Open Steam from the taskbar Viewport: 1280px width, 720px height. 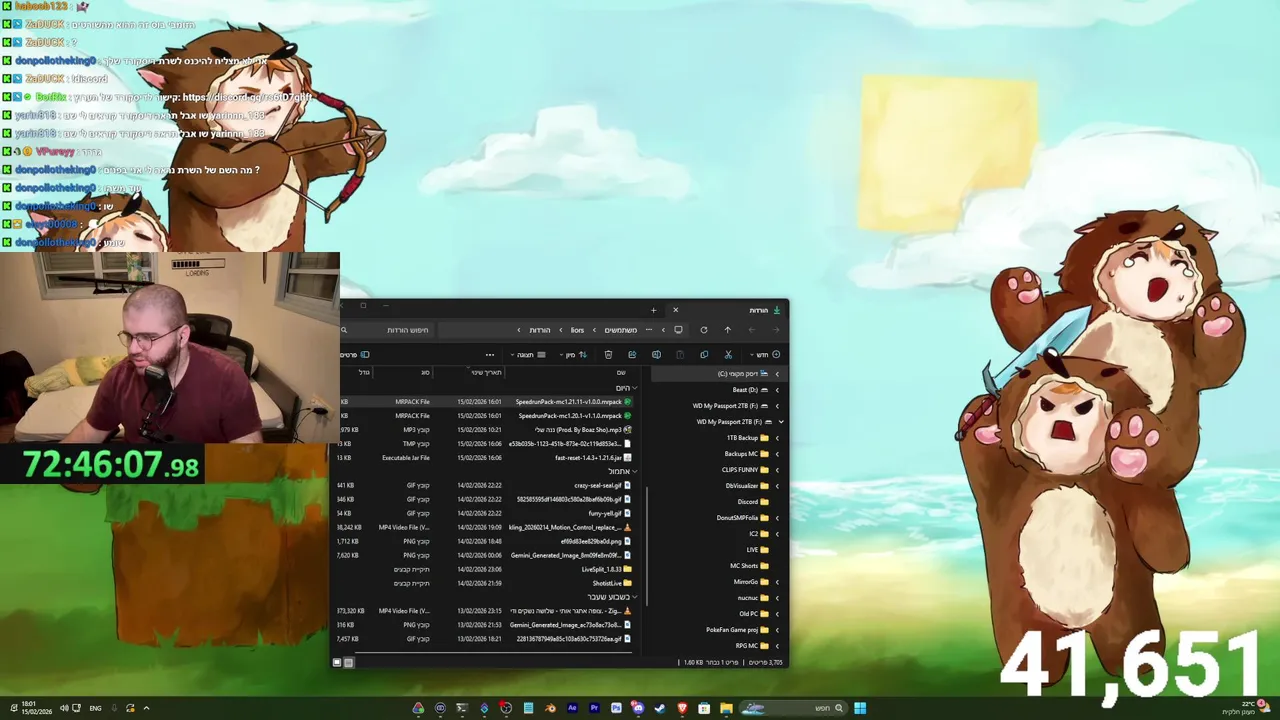[x=660, y=708]
